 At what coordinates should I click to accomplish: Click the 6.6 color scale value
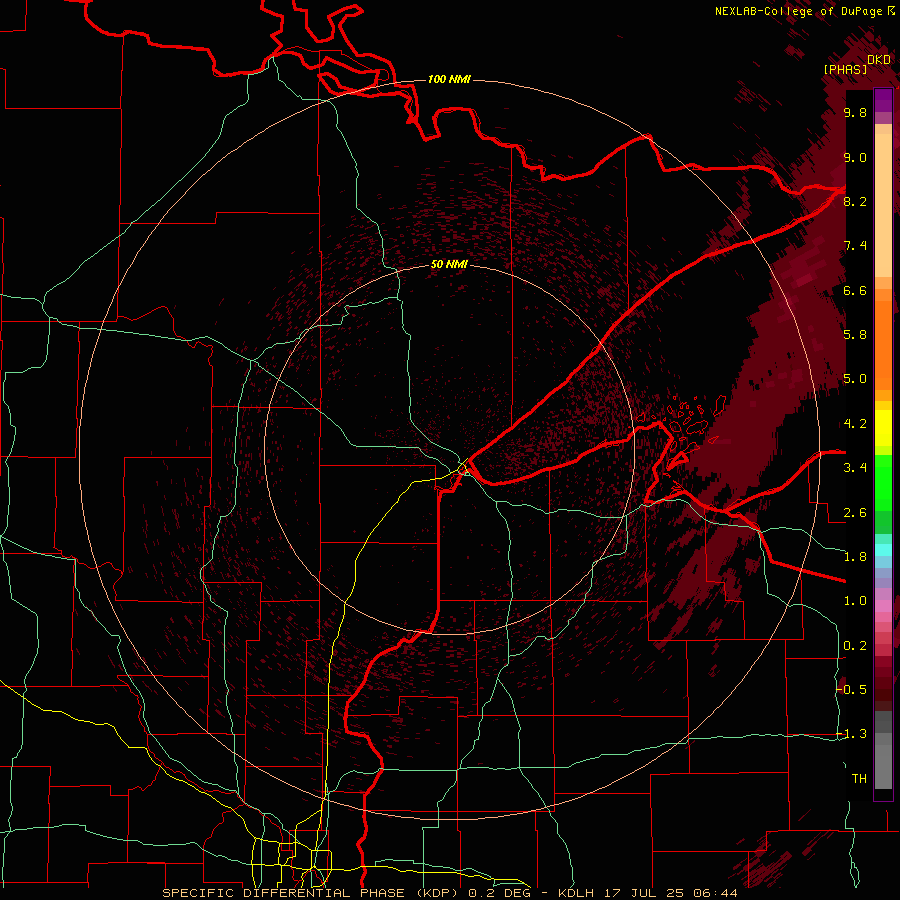(x=855, y=290)
